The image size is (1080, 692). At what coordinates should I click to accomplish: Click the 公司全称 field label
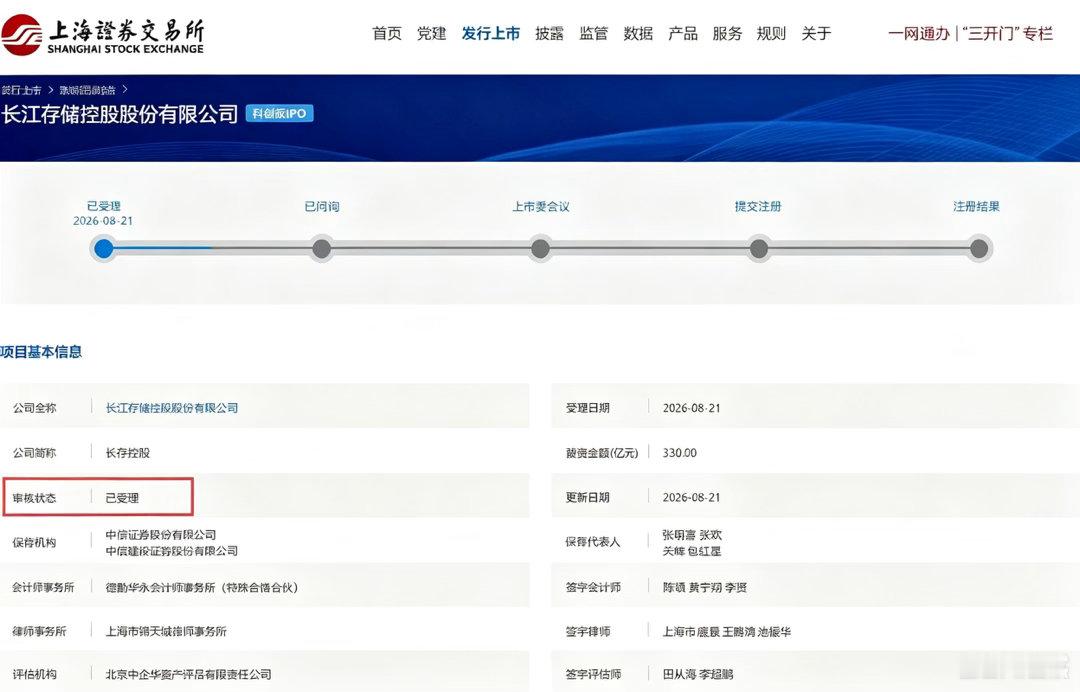point(34,408)
